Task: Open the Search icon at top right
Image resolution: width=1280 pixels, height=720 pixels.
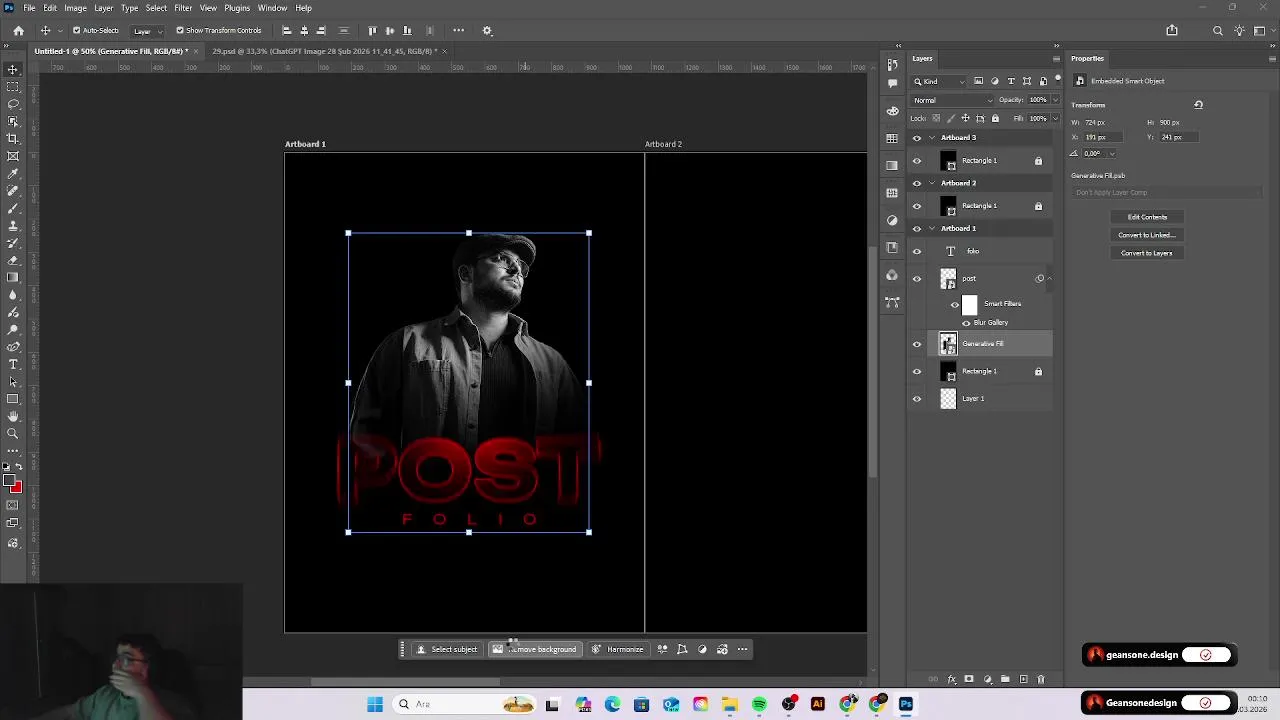Action: pyautogui.click(x=1217, y=31)
